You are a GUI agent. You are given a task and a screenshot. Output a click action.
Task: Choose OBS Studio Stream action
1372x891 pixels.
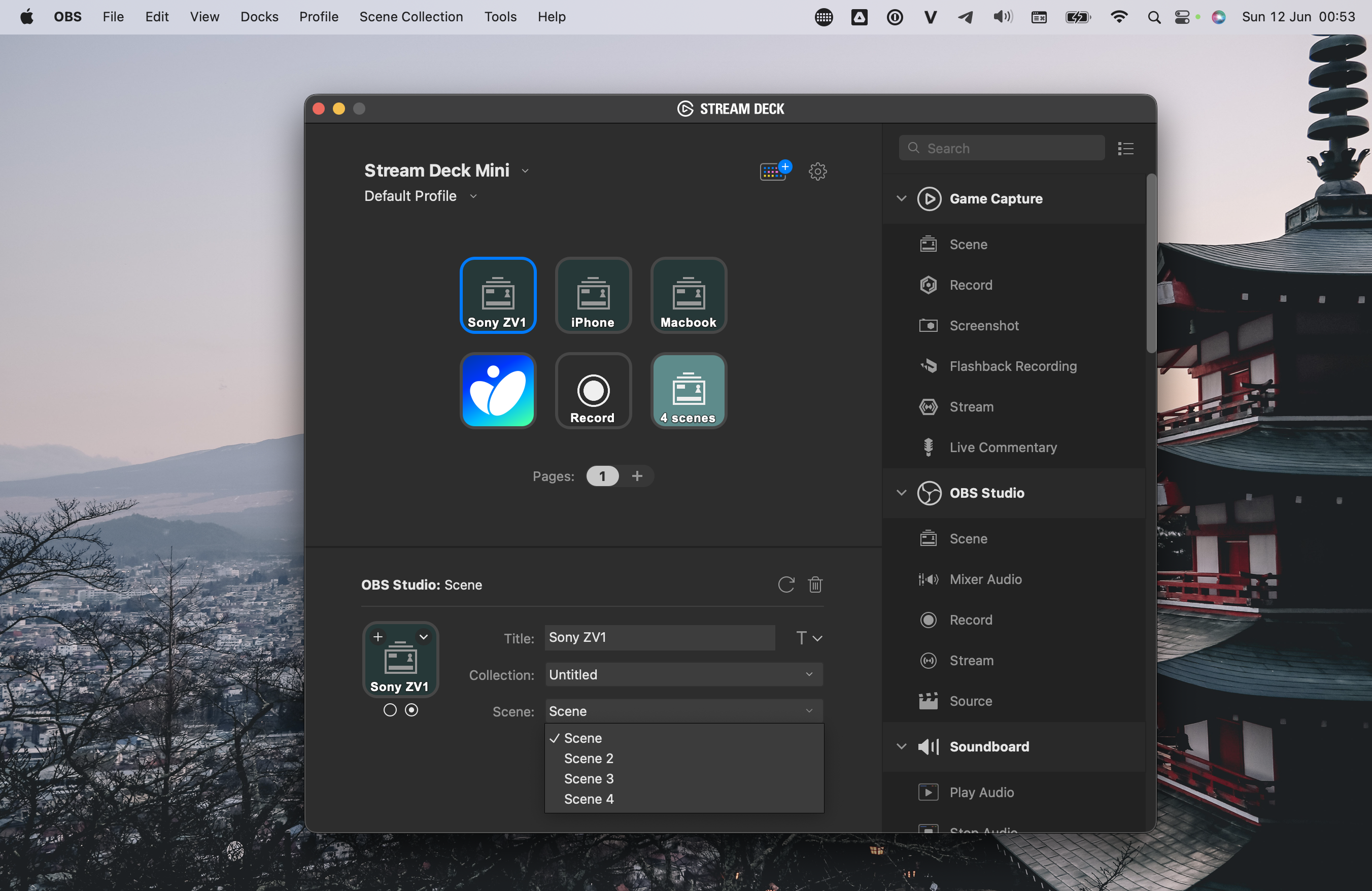(x=1013, y=661)
